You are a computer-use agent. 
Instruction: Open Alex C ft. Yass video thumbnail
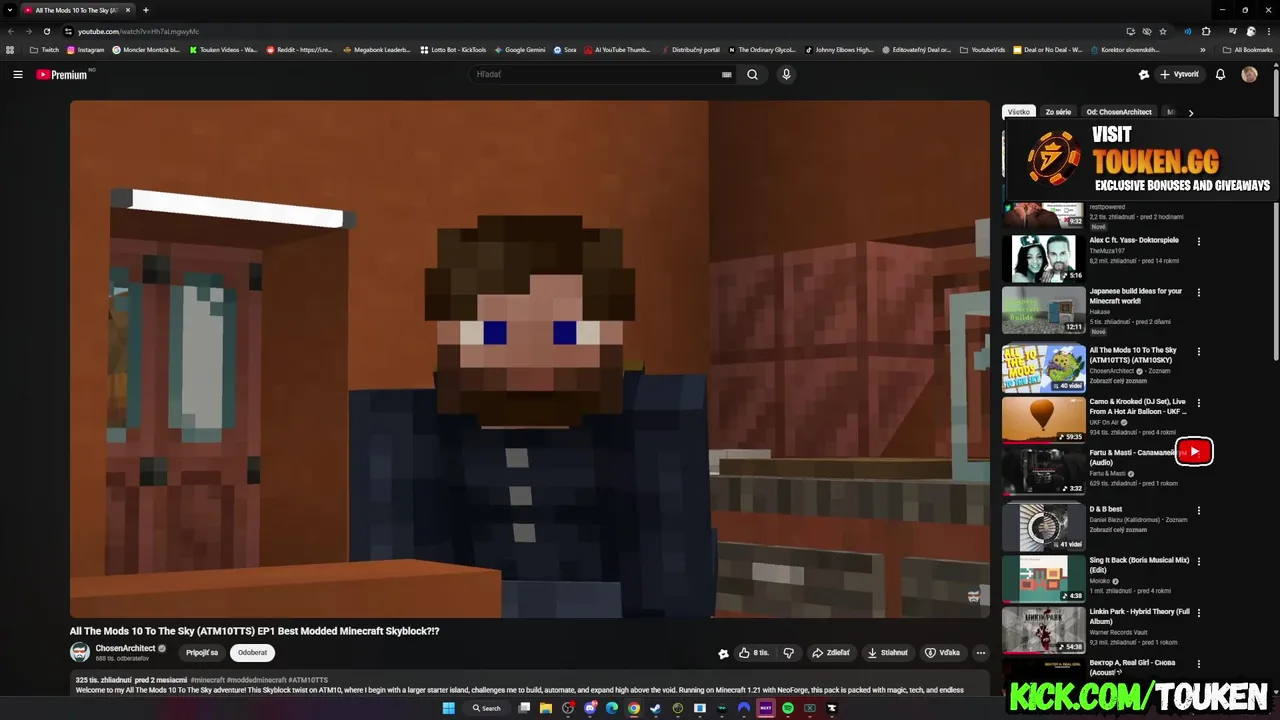pos(1044,258)
